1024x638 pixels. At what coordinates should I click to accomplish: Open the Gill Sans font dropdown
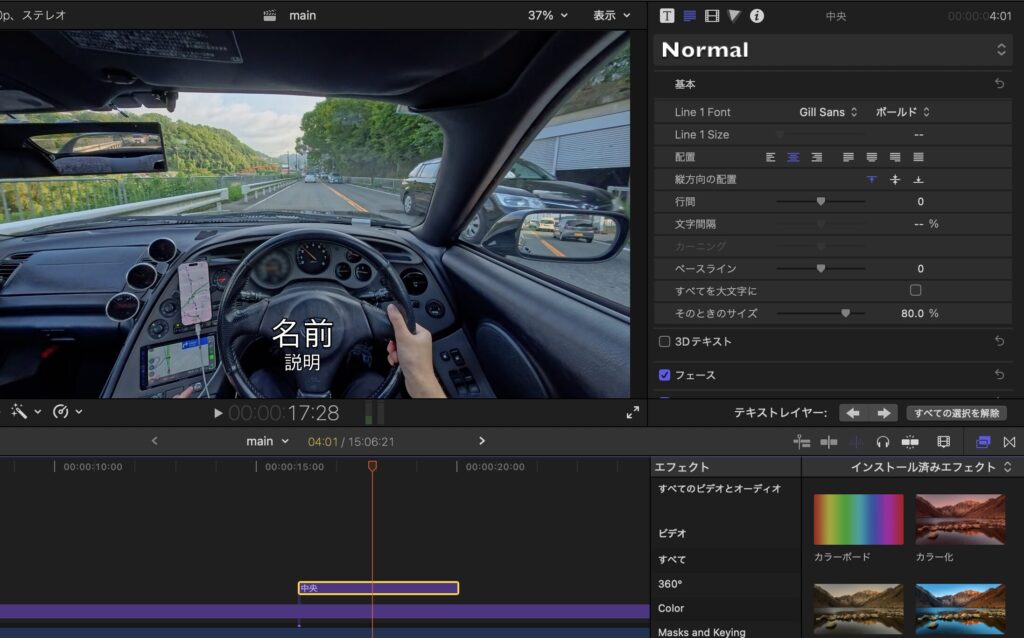click(x=828, y=112)
